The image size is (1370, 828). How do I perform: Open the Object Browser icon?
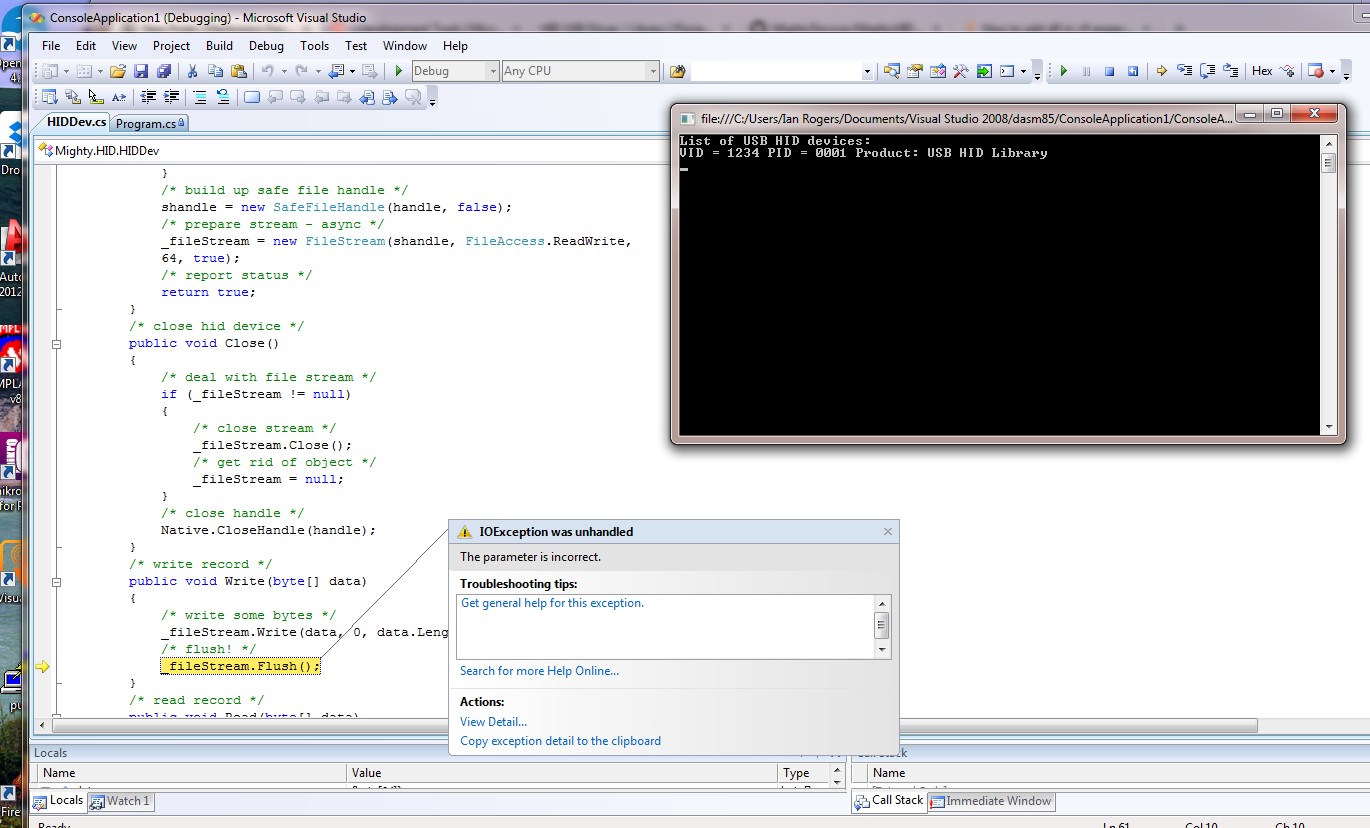pos(938,71)
